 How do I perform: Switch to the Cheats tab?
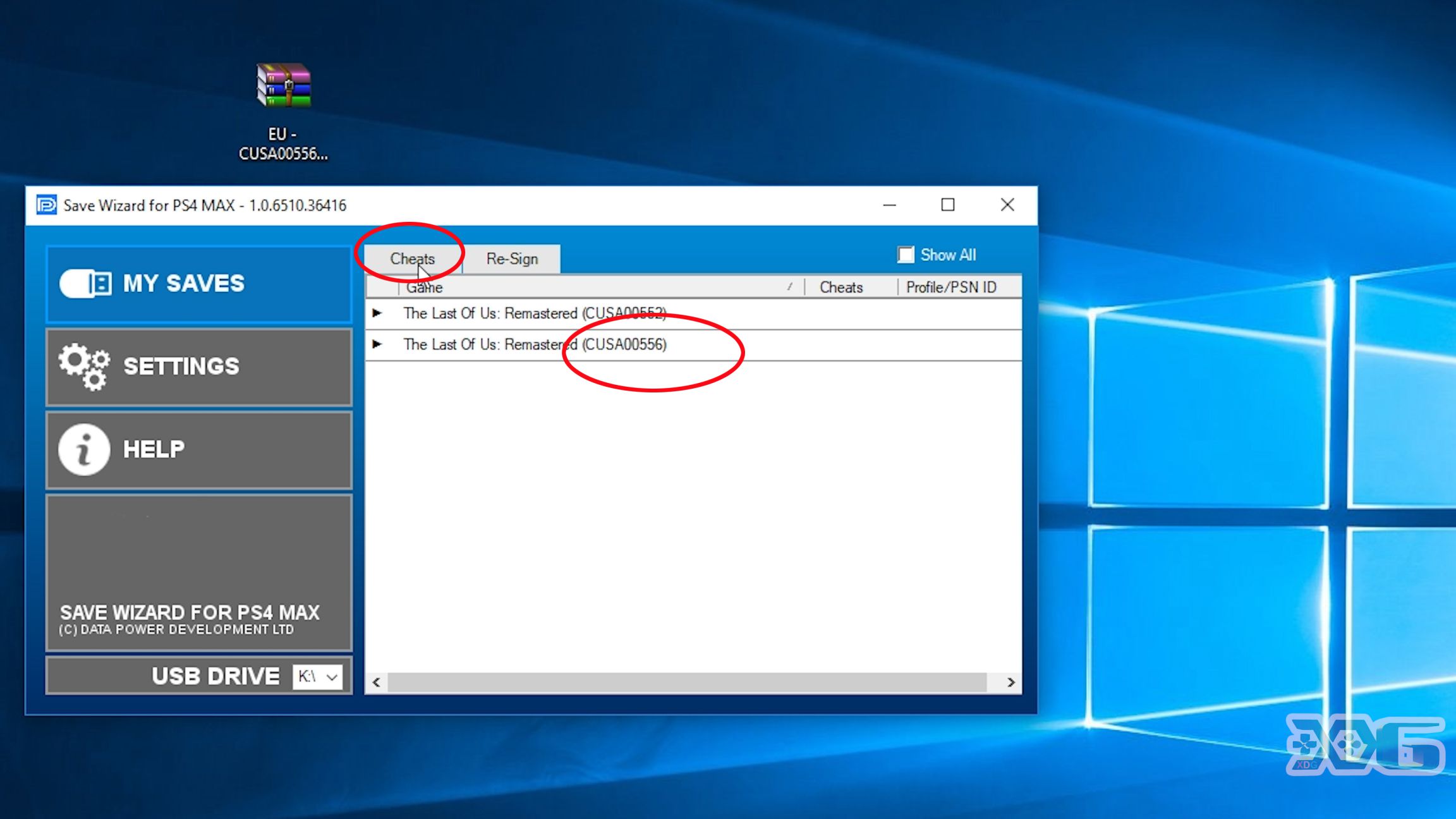(x=413, y=259)
